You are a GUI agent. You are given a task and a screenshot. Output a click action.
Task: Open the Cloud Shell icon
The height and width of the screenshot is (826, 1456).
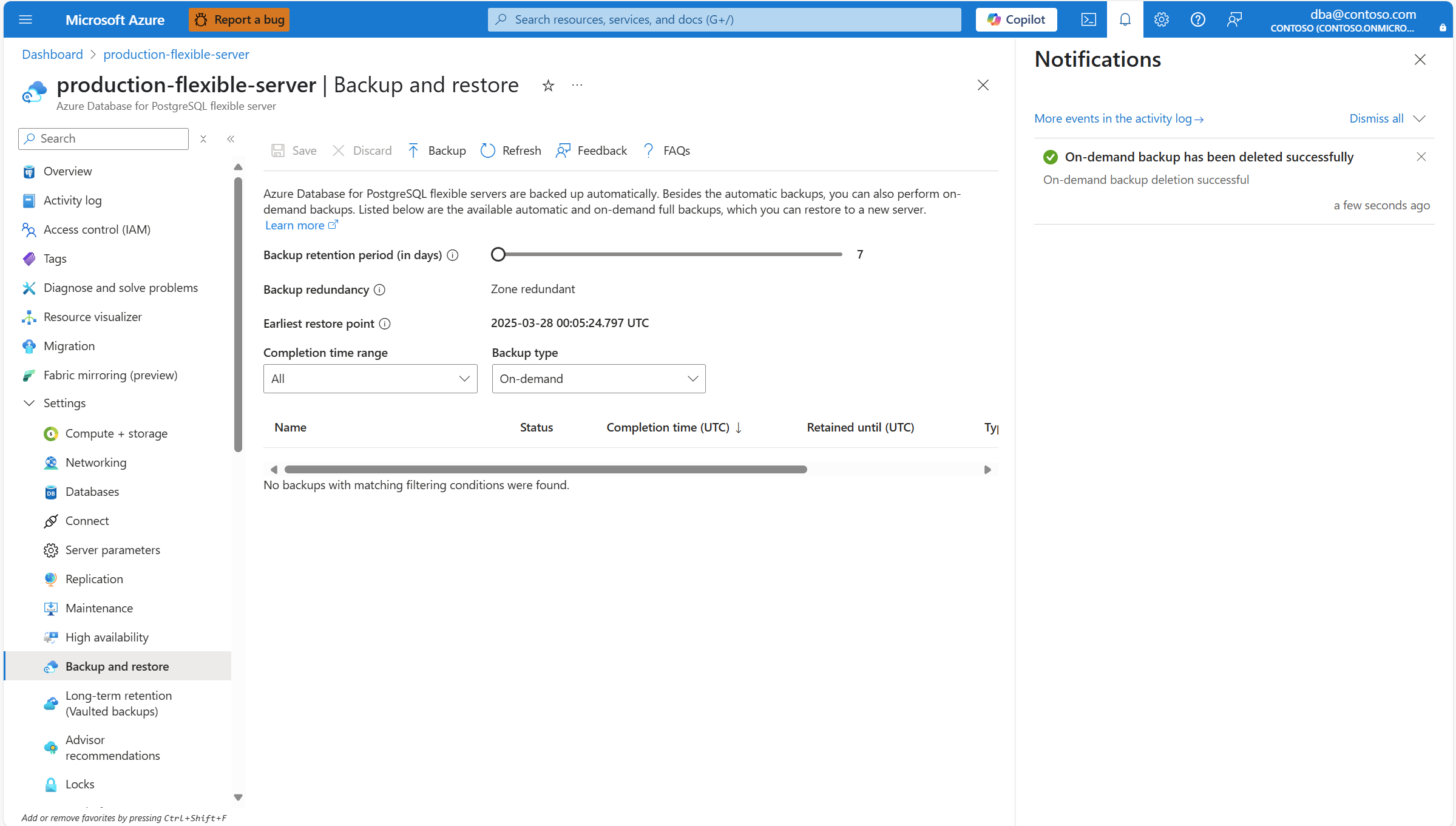point(1088,19)
